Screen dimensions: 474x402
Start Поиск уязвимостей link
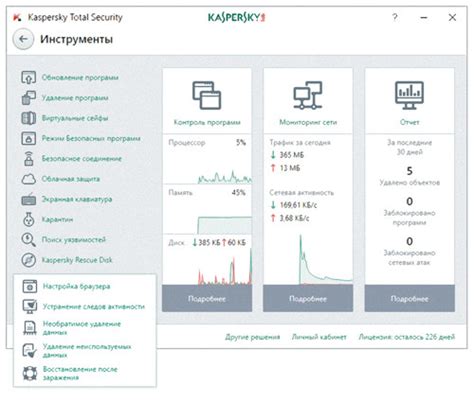(x=73, y=240)
